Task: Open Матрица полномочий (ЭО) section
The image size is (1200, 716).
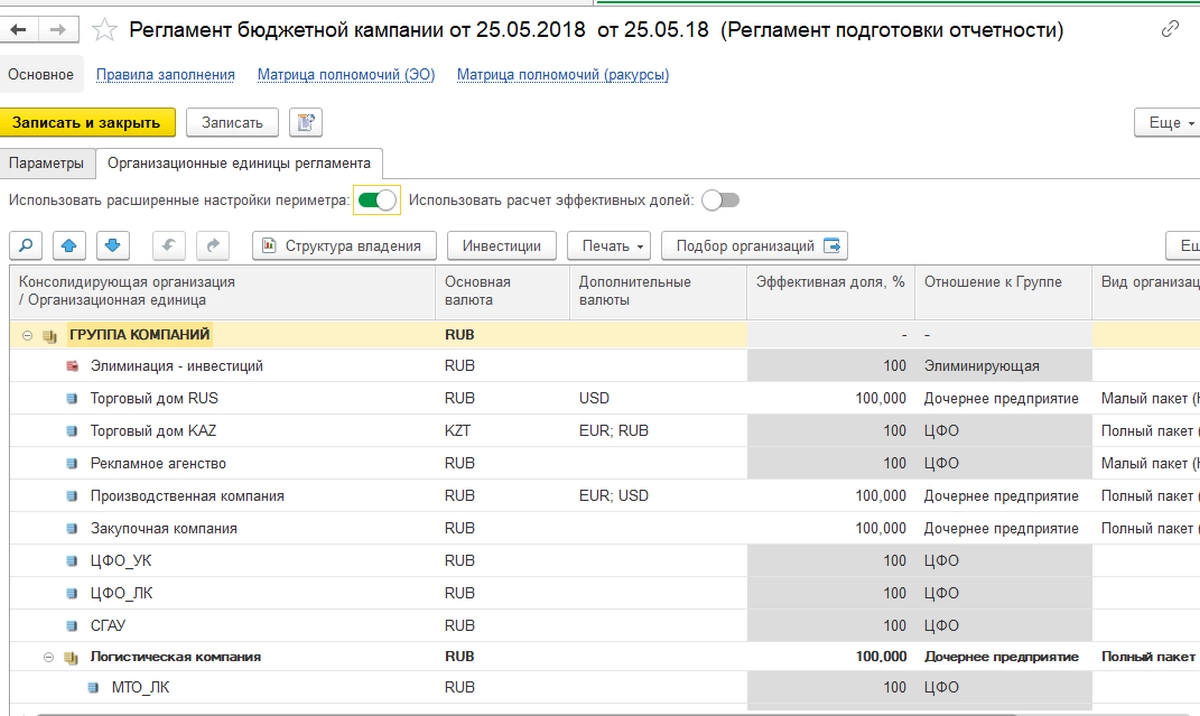Action: coord(346,75)
